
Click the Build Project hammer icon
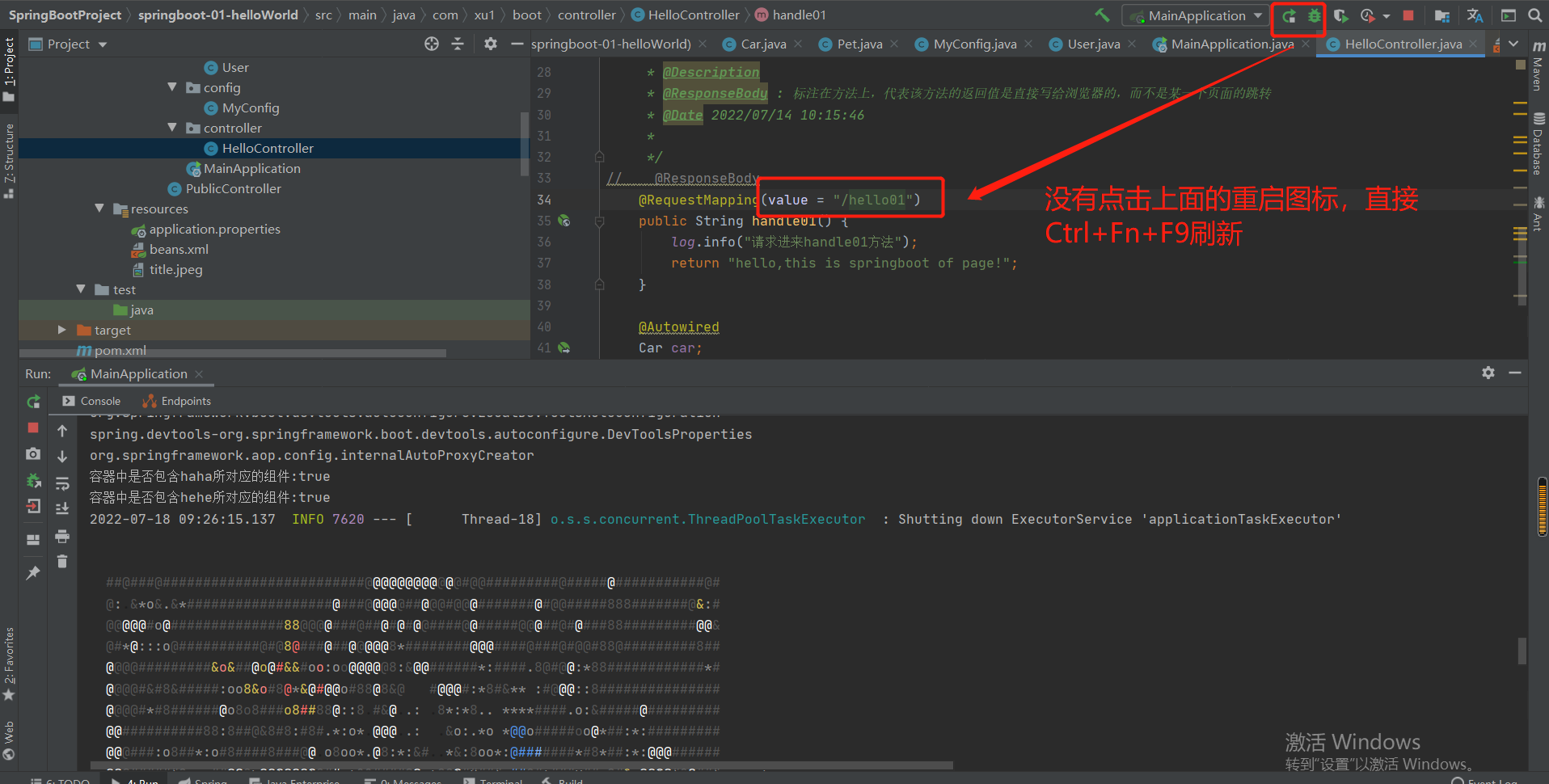(x=1102, y=15)
